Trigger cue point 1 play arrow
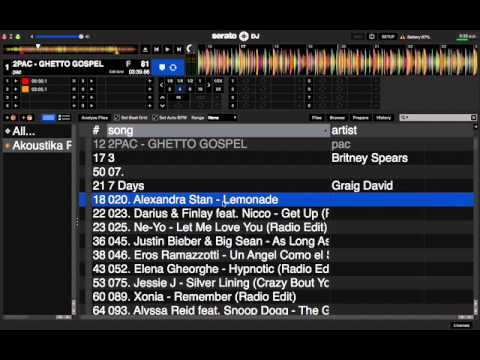Image resolution: width=480 pixels, height=360 pixels. point(16,81)
